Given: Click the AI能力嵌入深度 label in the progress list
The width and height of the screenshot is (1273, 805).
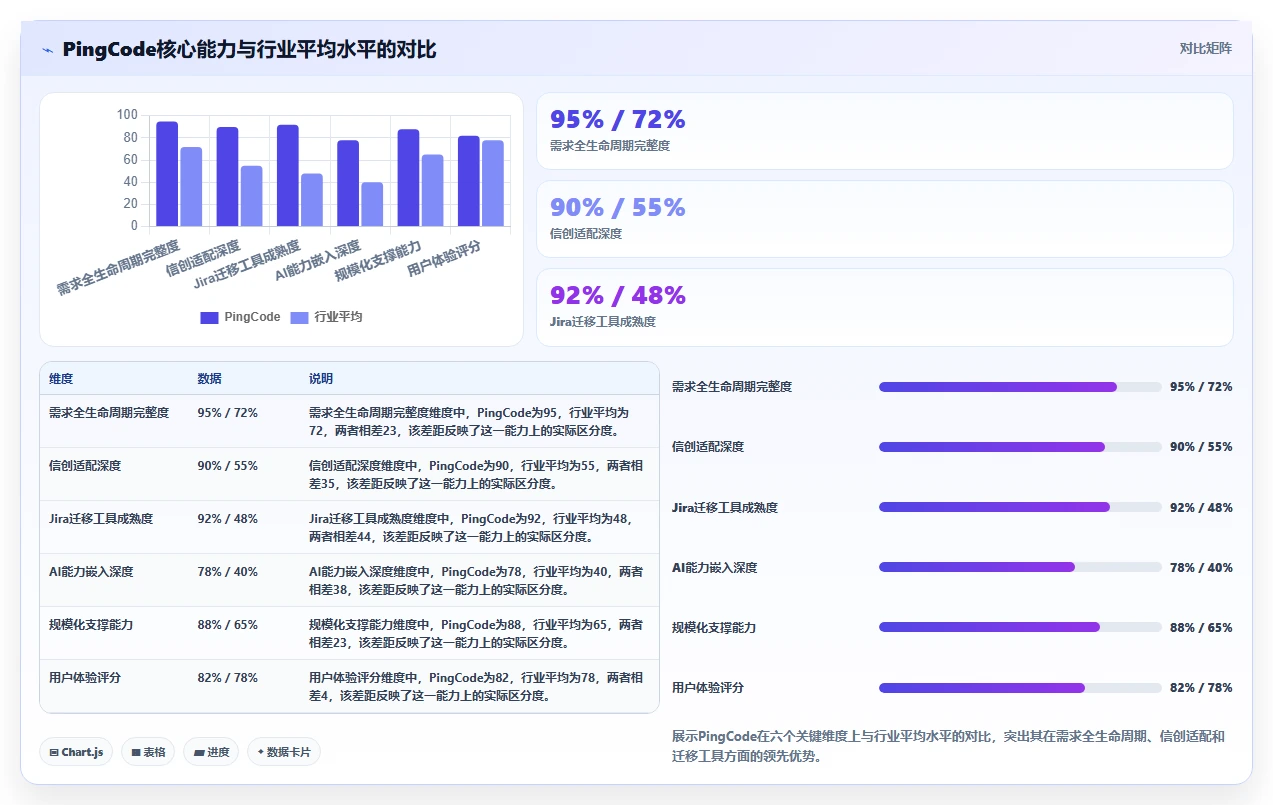Looking at the screenshot, I should 714,568.
